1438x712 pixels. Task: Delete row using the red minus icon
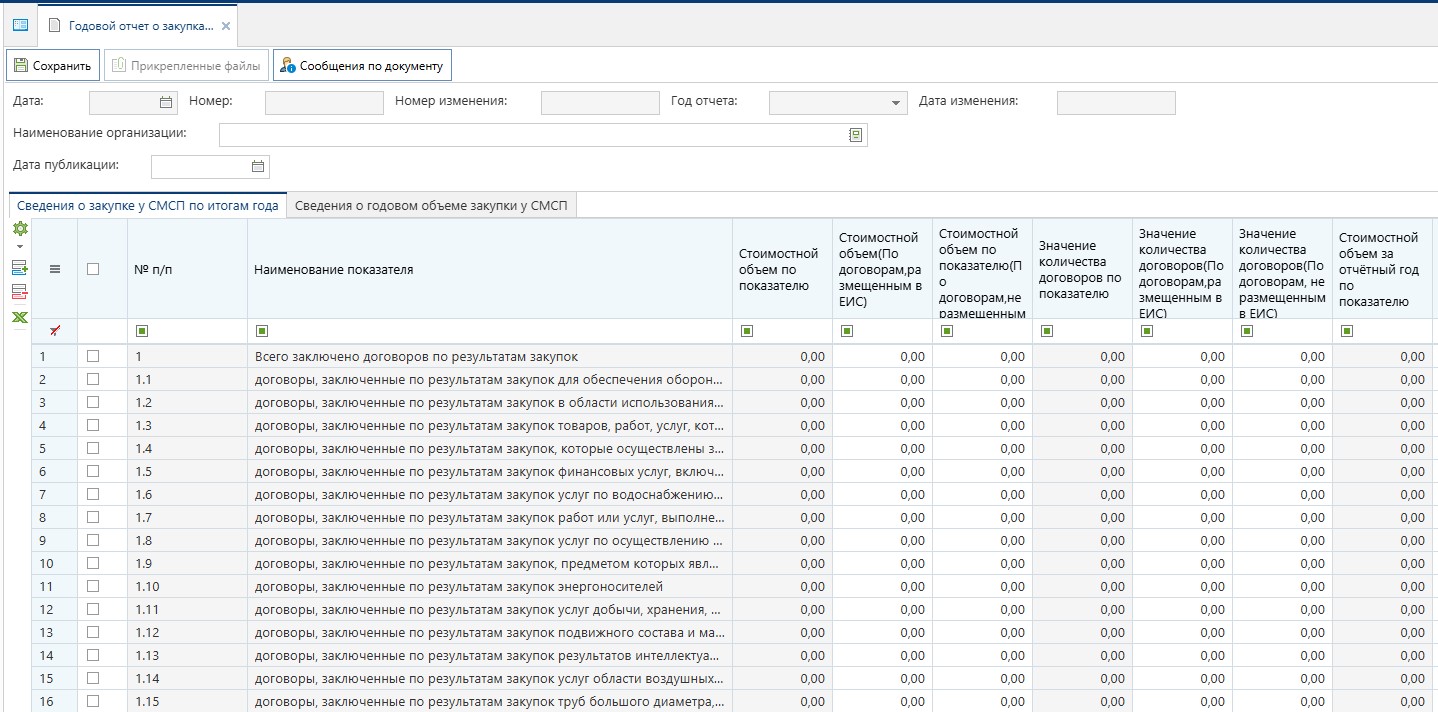[x=19, y=292]
